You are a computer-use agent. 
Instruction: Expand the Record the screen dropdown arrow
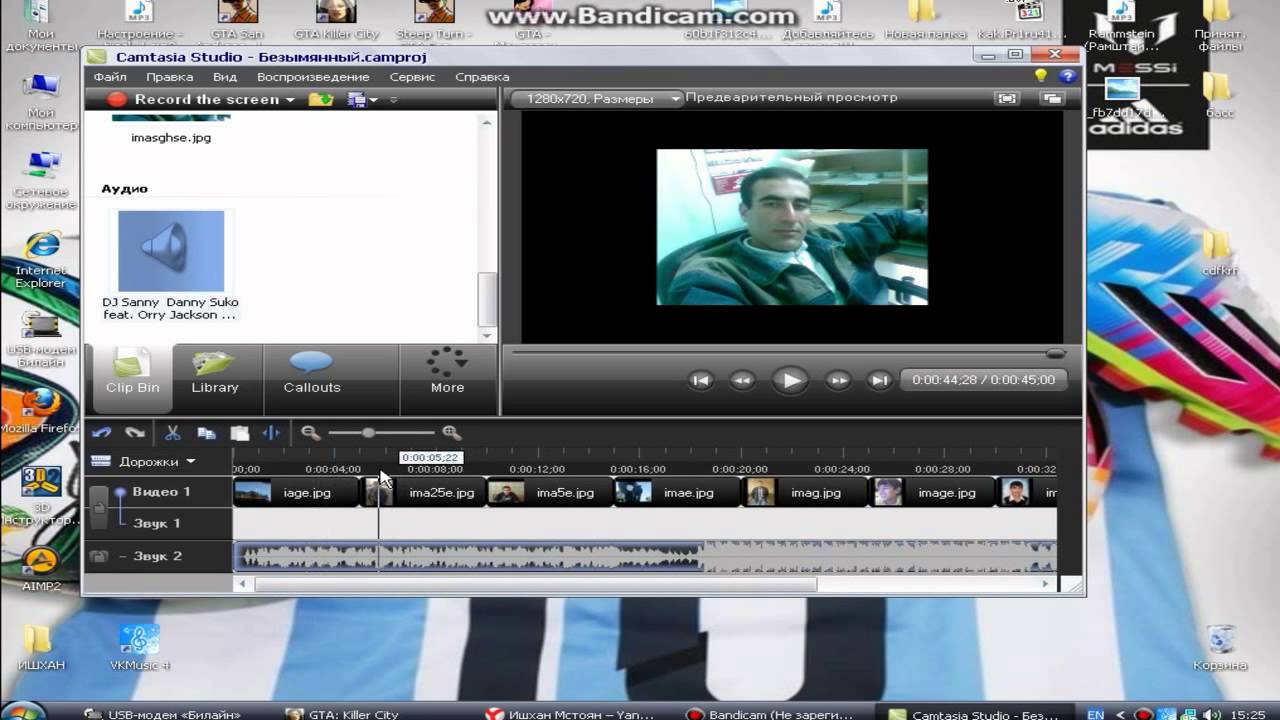290,99
